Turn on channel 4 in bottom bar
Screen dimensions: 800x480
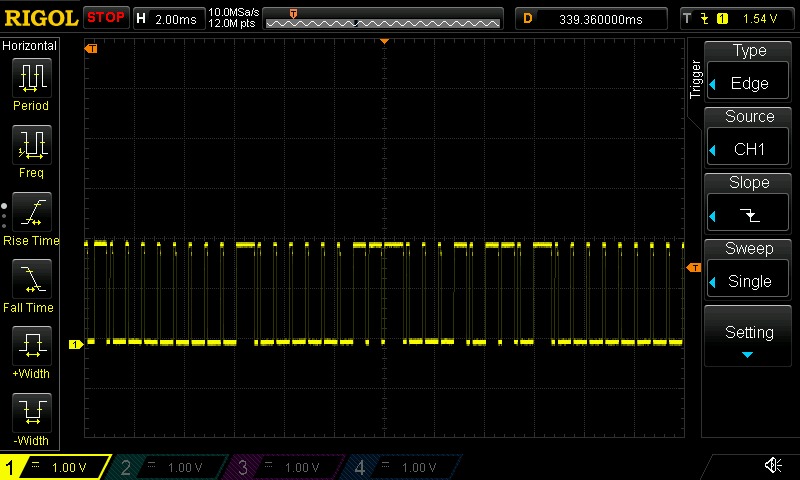point(402,467)
